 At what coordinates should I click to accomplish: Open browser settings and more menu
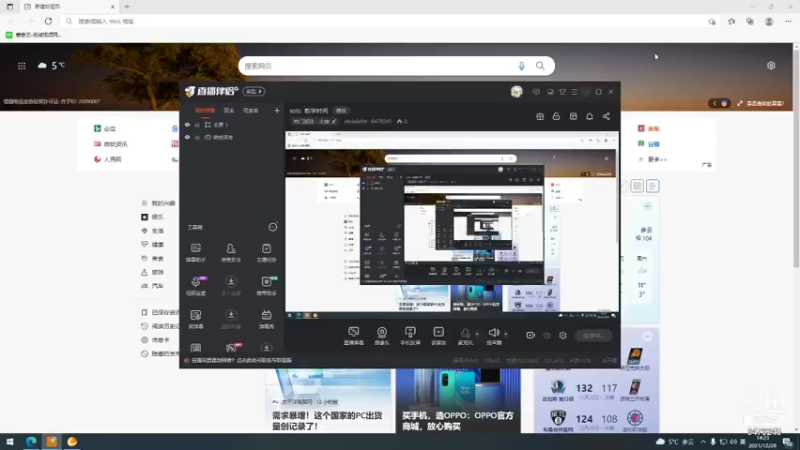click(788, 21)
